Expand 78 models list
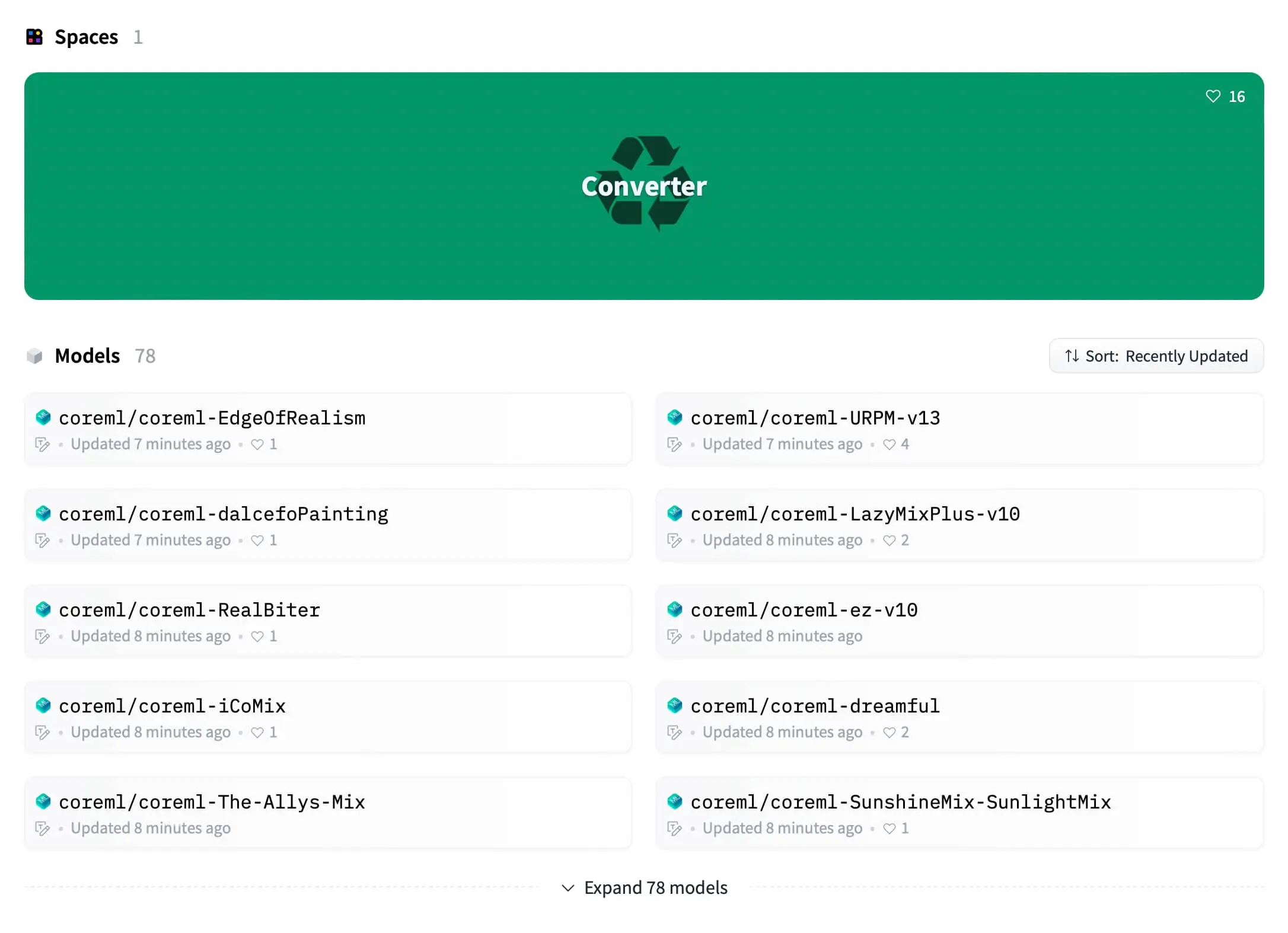This screenshot has height=933, width=1288. click(x=645, y=887)
